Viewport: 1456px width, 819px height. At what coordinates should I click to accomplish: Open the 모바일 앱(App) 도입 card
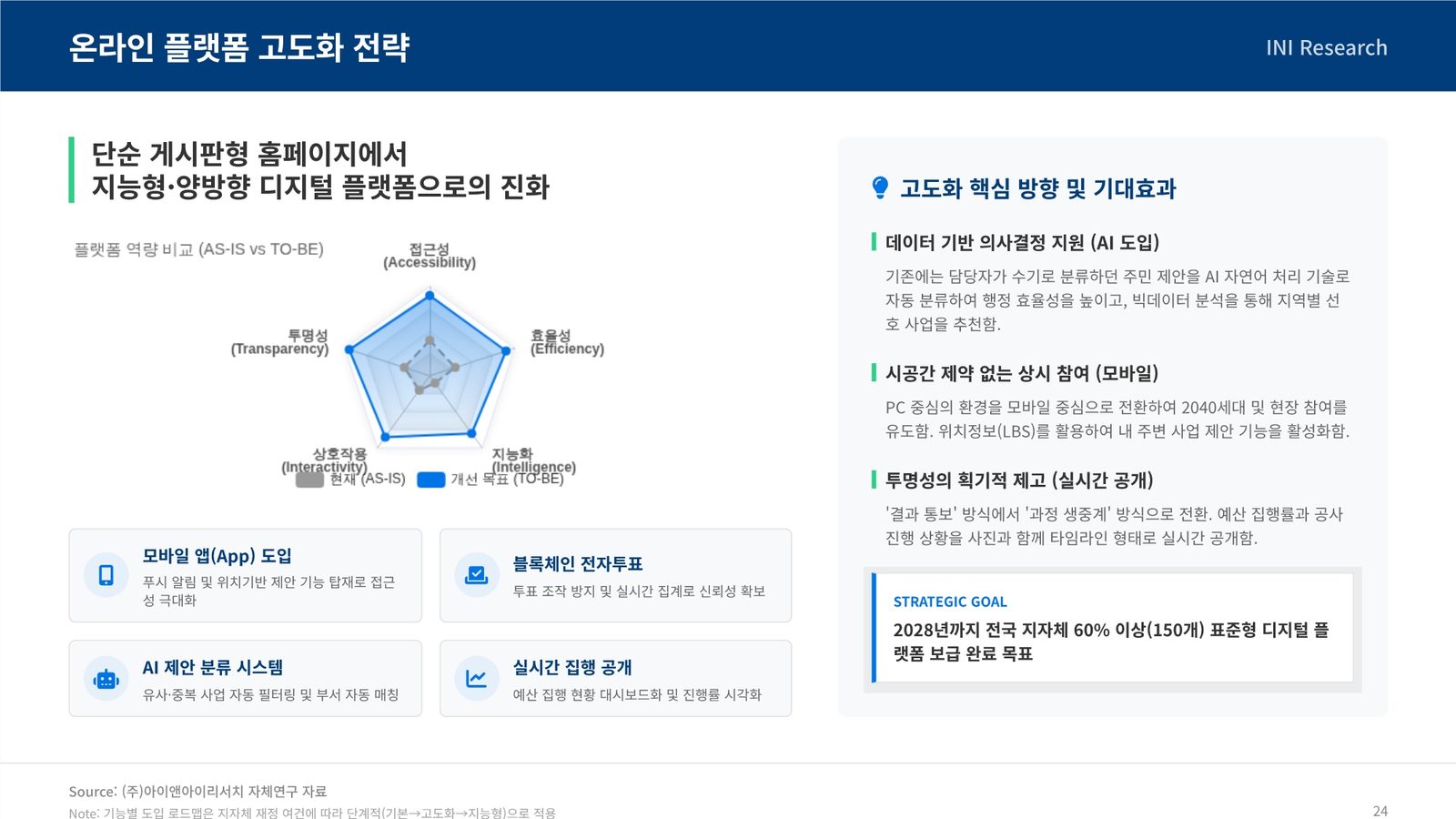click(246, 575)
